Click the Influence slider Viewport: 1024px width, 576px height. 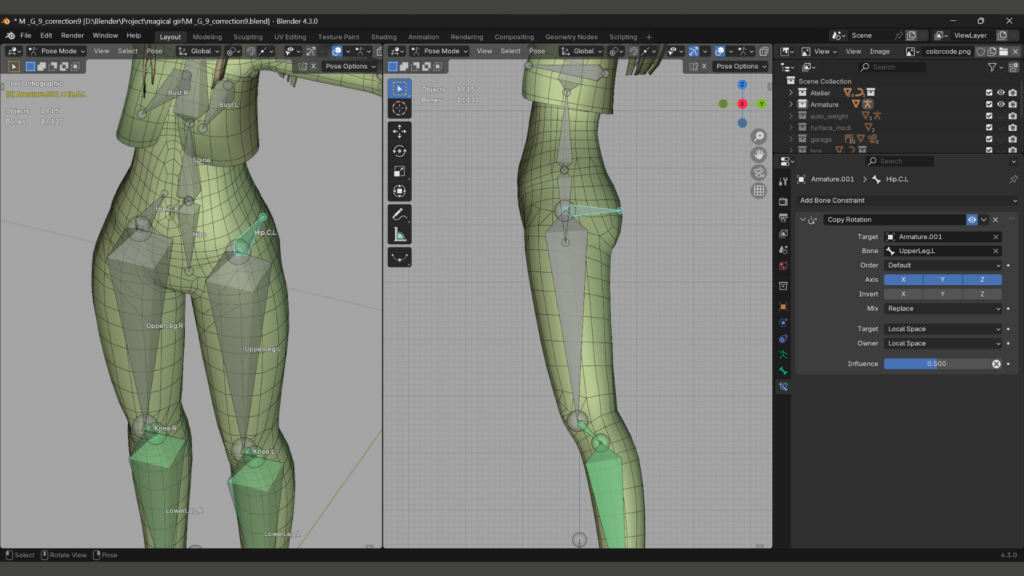tap(936, 364)
